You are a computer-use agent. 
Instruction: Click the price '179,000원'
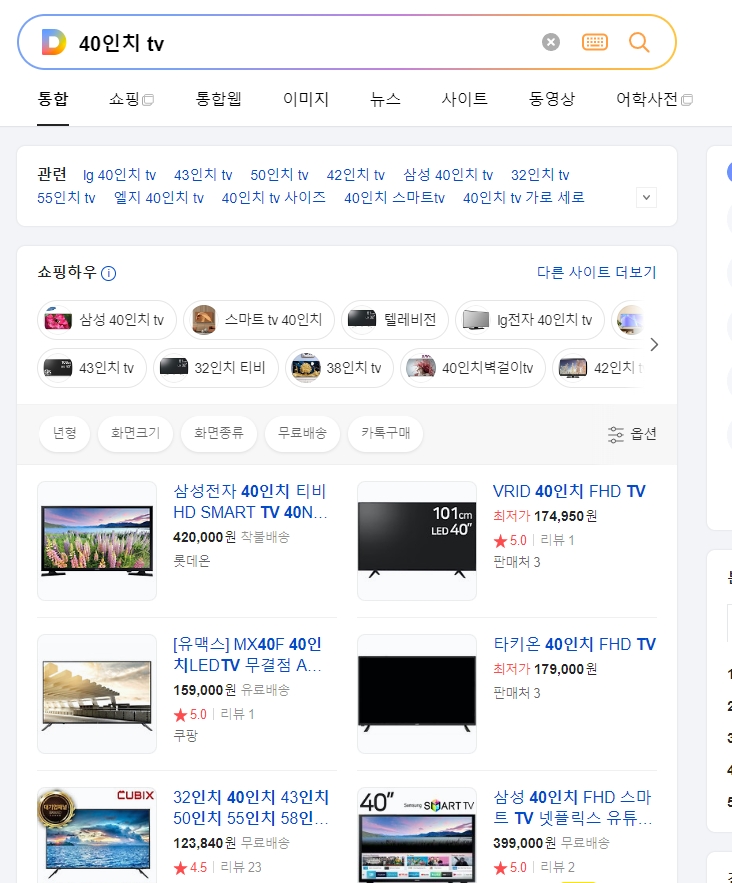pyautogui.click(x=565, y=669)
